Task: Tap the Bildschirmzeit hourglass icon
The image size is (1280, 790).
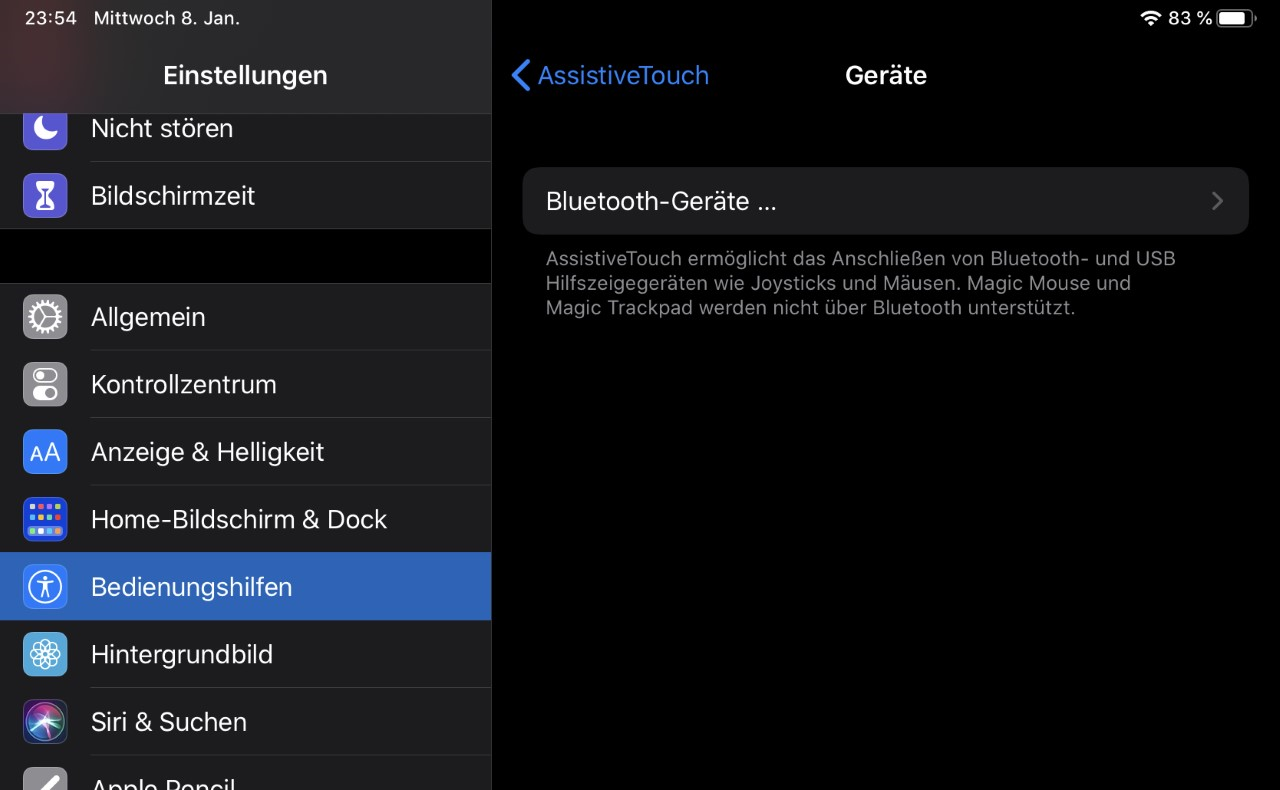Action: [45, 196]
